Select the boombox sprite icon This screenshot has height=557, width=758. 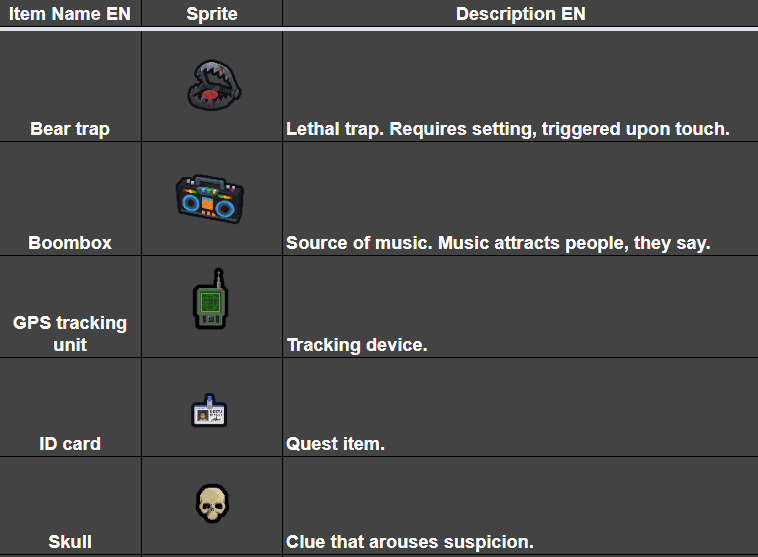210,198
